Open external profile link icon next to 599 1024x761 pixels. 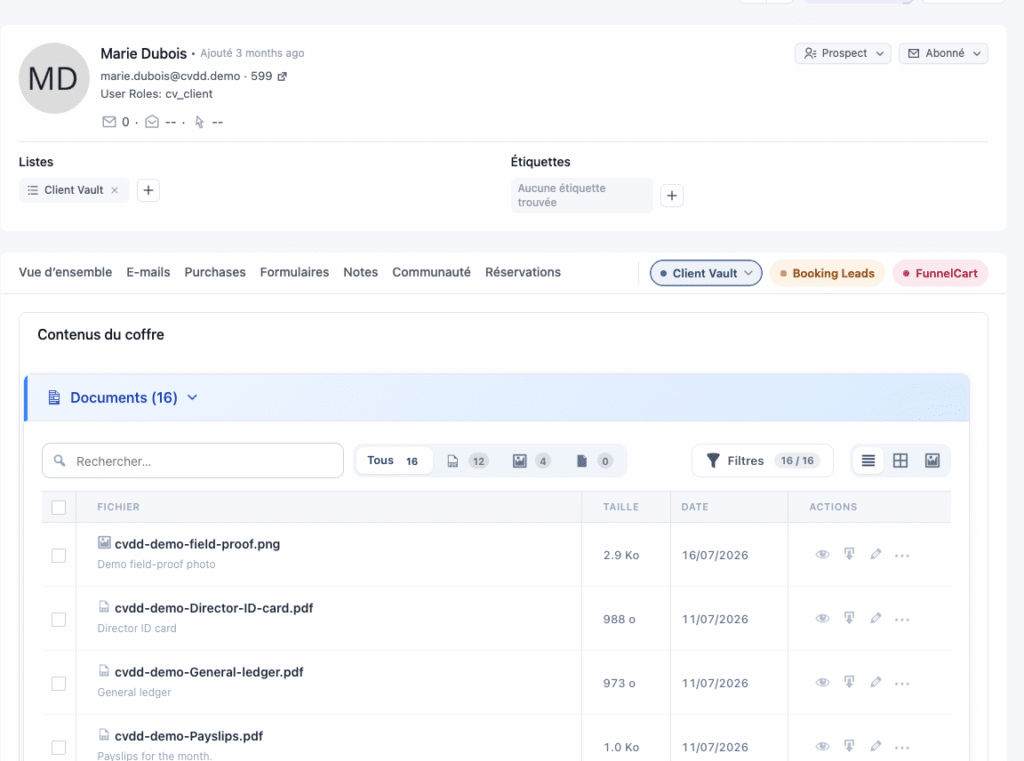[282, 76]
